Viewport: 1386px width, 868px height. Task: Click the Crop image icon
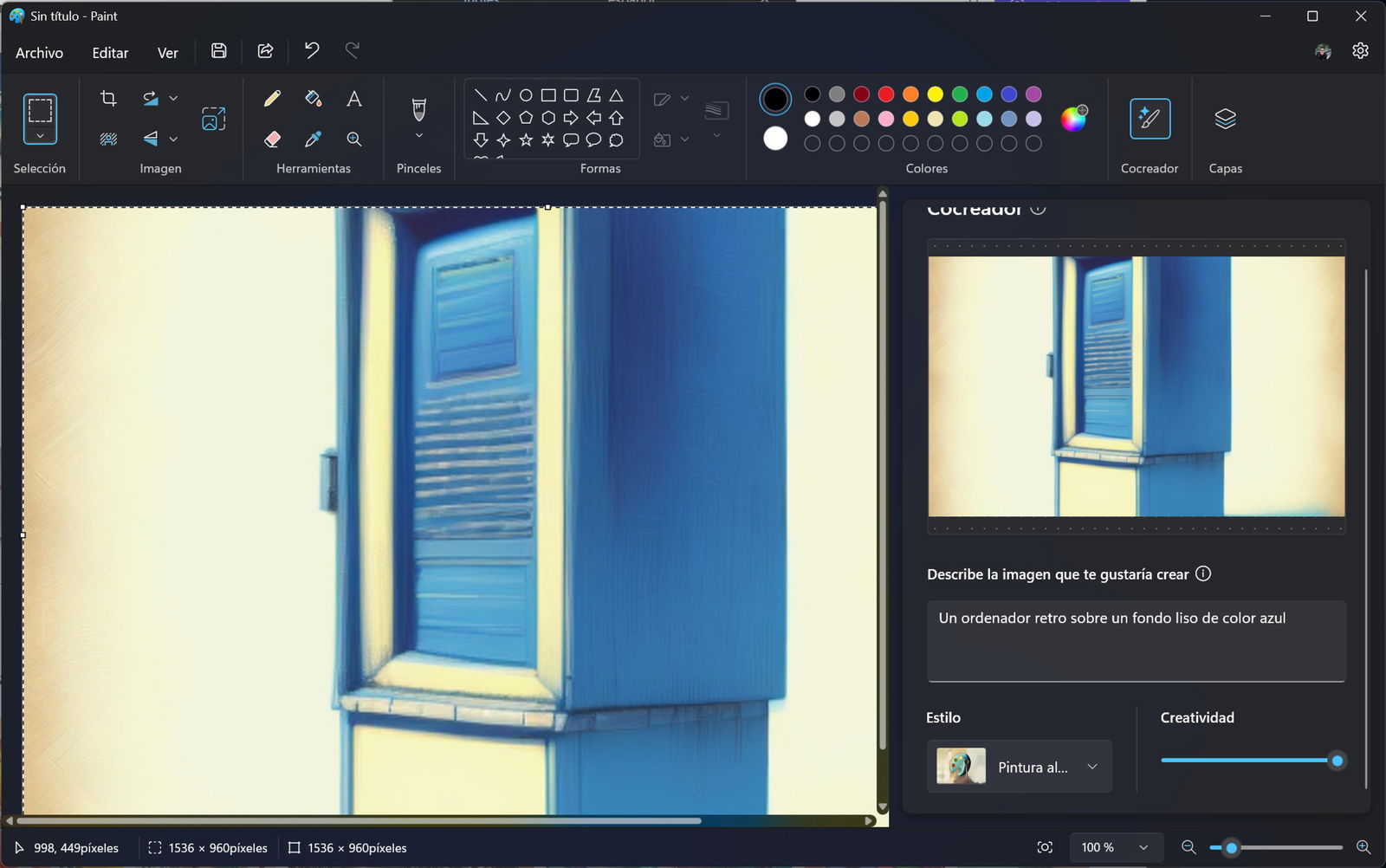[108, 99]
